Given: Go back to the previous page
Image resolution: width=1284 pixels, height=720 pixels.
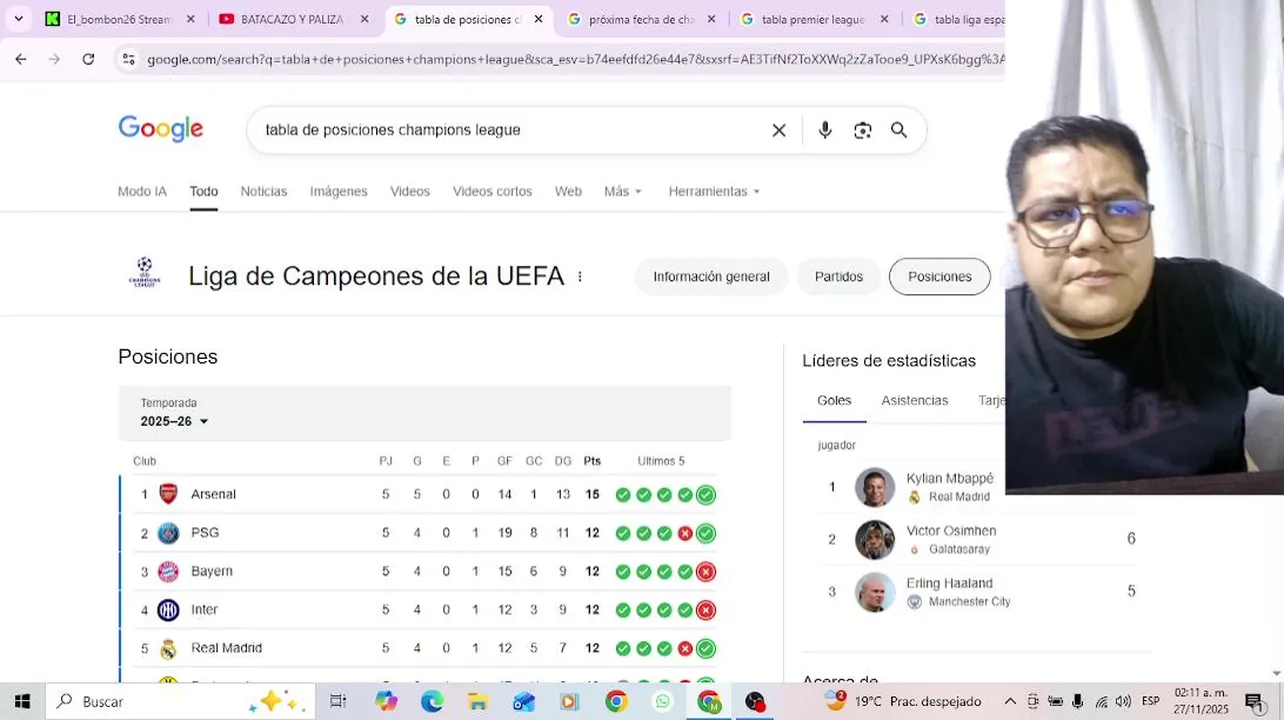Looking at the screenshot, I should [x=21, y=59].
